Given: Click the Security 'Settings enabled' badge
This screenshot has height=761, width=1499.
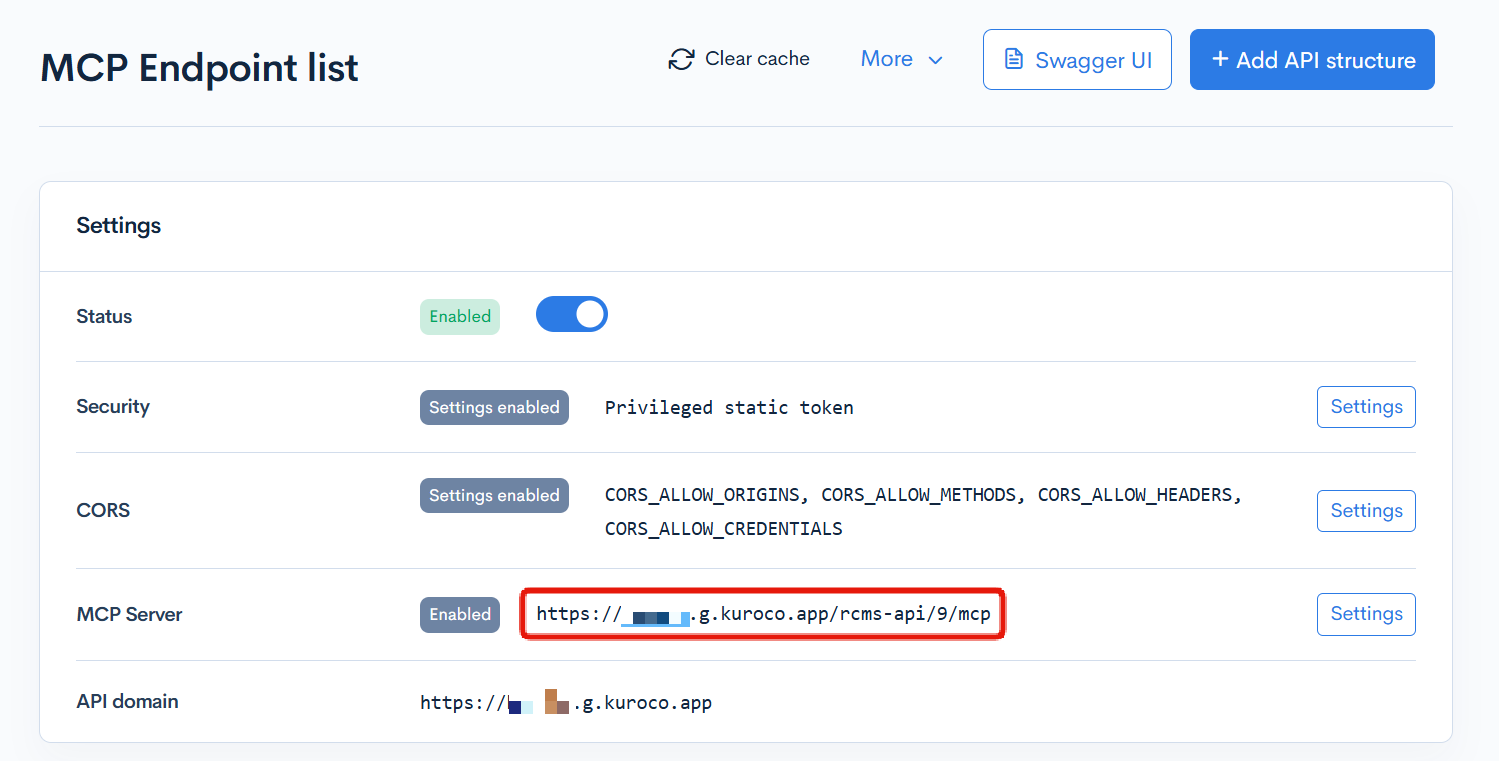Looking at the screenshot, I should (x=494, y=407).
